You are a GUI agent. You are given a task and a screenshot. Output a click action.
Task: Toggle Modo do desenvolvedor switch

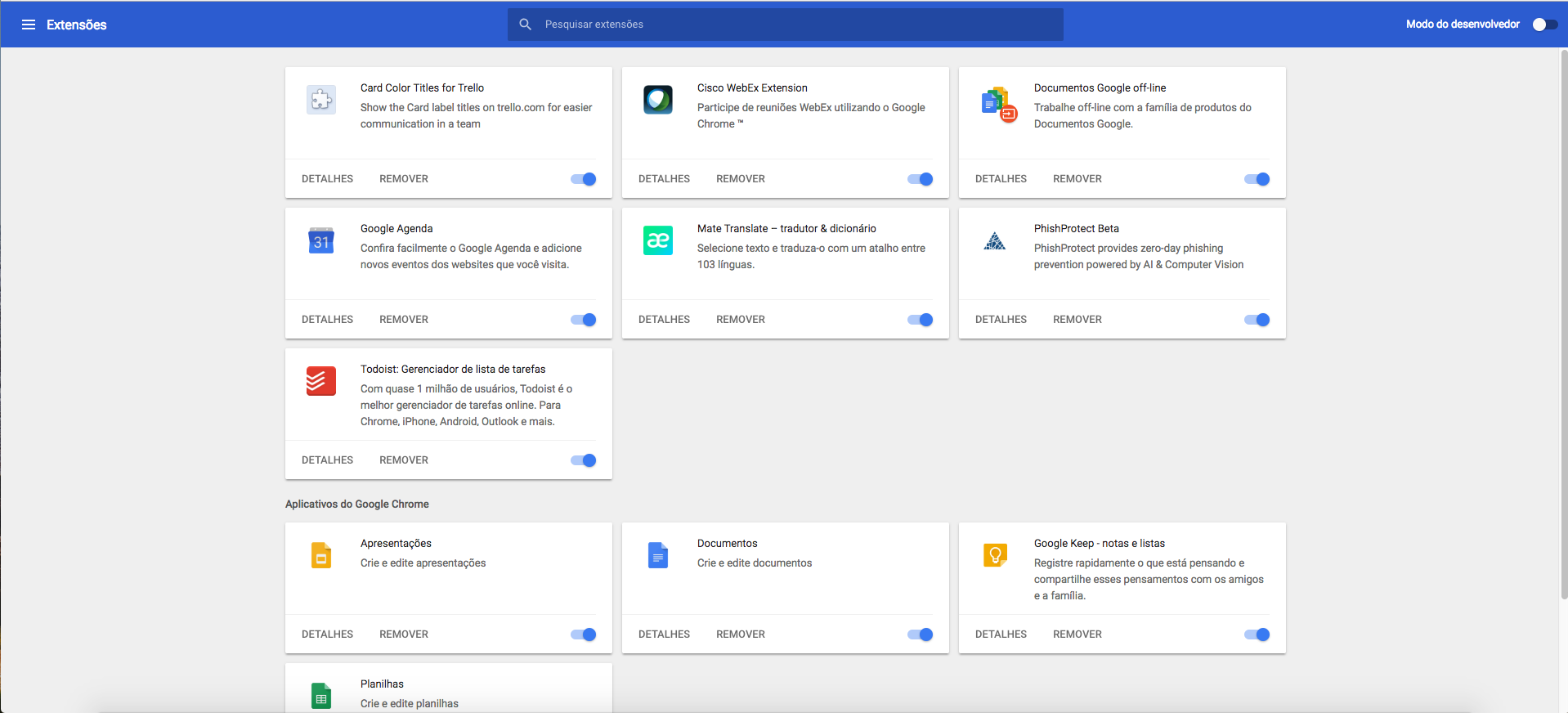tap(1544, 25)
